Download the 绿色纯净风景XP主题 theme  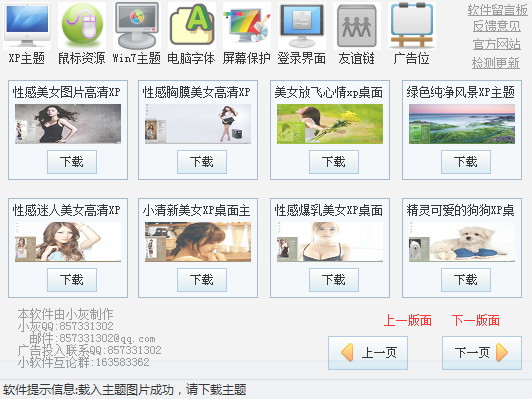coord(466,162)
